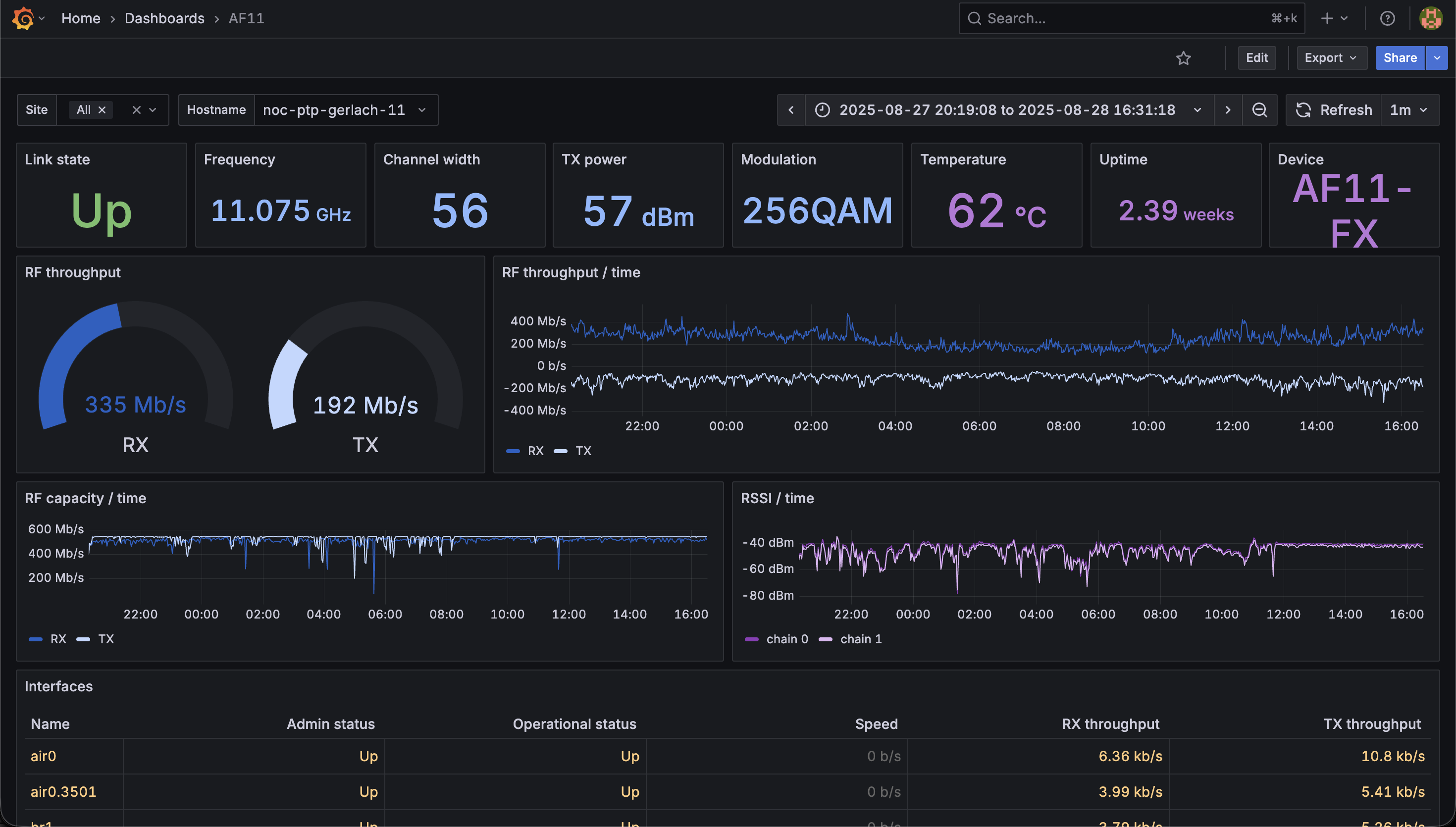Viewport: 1456px width, 827px height.
Task: Toggle RX series in RF throughput legend
Action: coord(525,451)
